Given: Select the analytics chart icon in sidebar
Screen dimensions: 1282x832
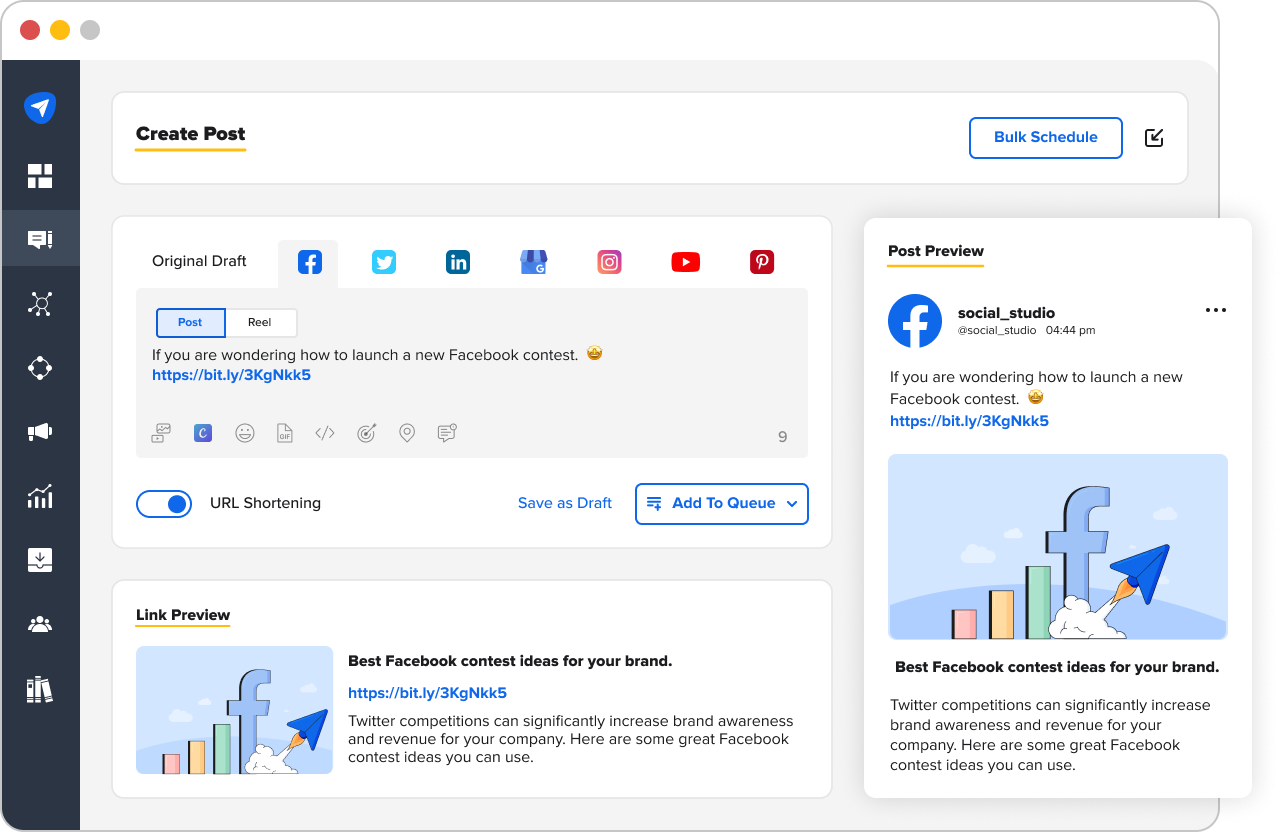Looking at the screenshot, I should coord(40,495).
